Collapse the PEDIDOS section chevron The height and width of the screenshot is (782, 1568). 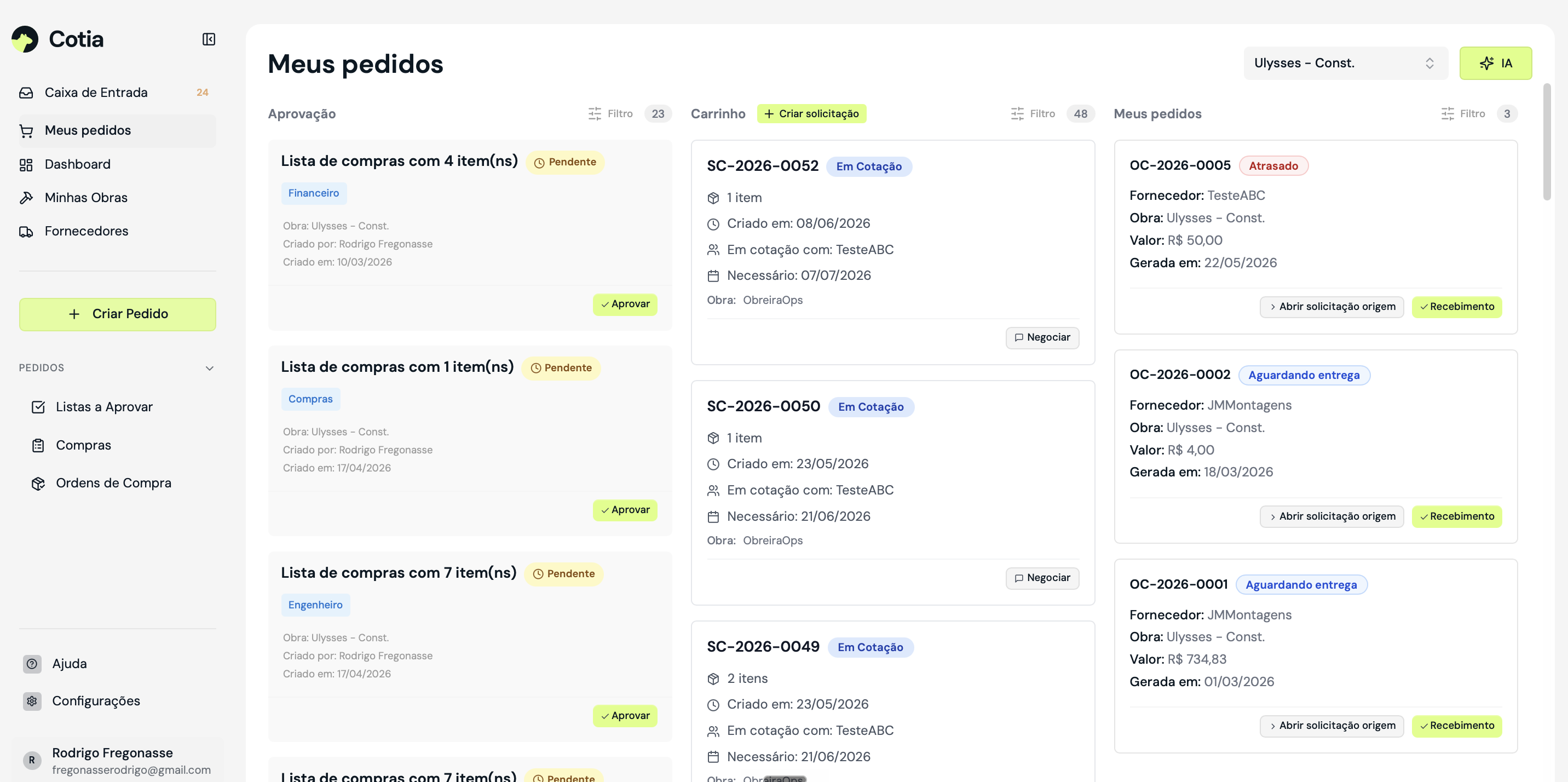click(x=209, y=368)
